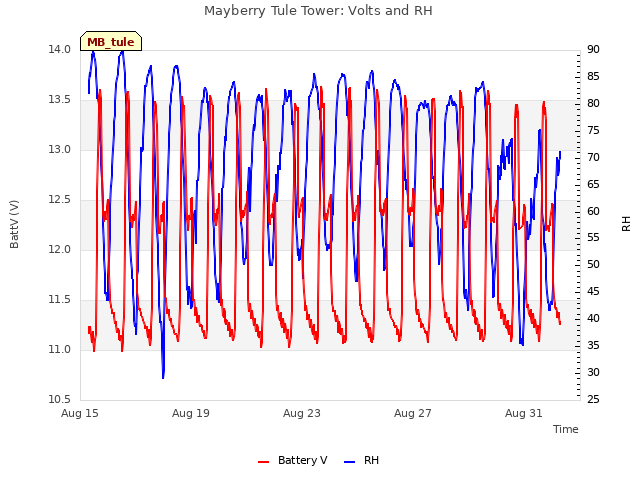Image resolution: width=640 pixels, height=480 pixels.
Task: Click the 85 RH tick label
Action: coord(593,77)
